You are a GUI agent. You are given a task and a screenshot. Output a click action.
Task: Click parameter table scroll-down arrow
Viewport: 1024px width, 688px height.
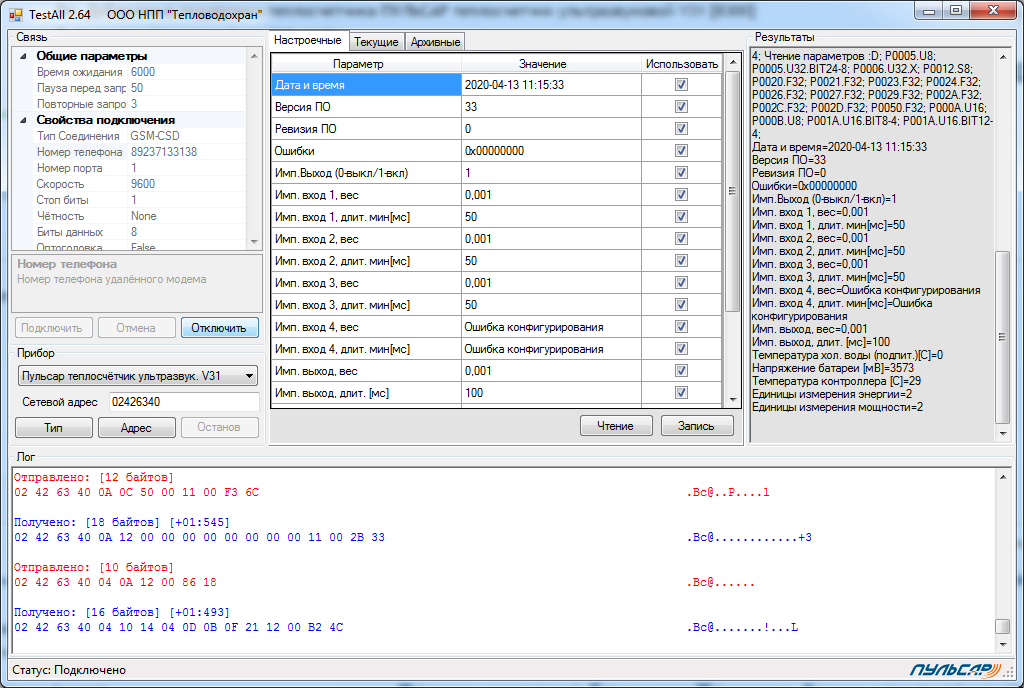733,399
